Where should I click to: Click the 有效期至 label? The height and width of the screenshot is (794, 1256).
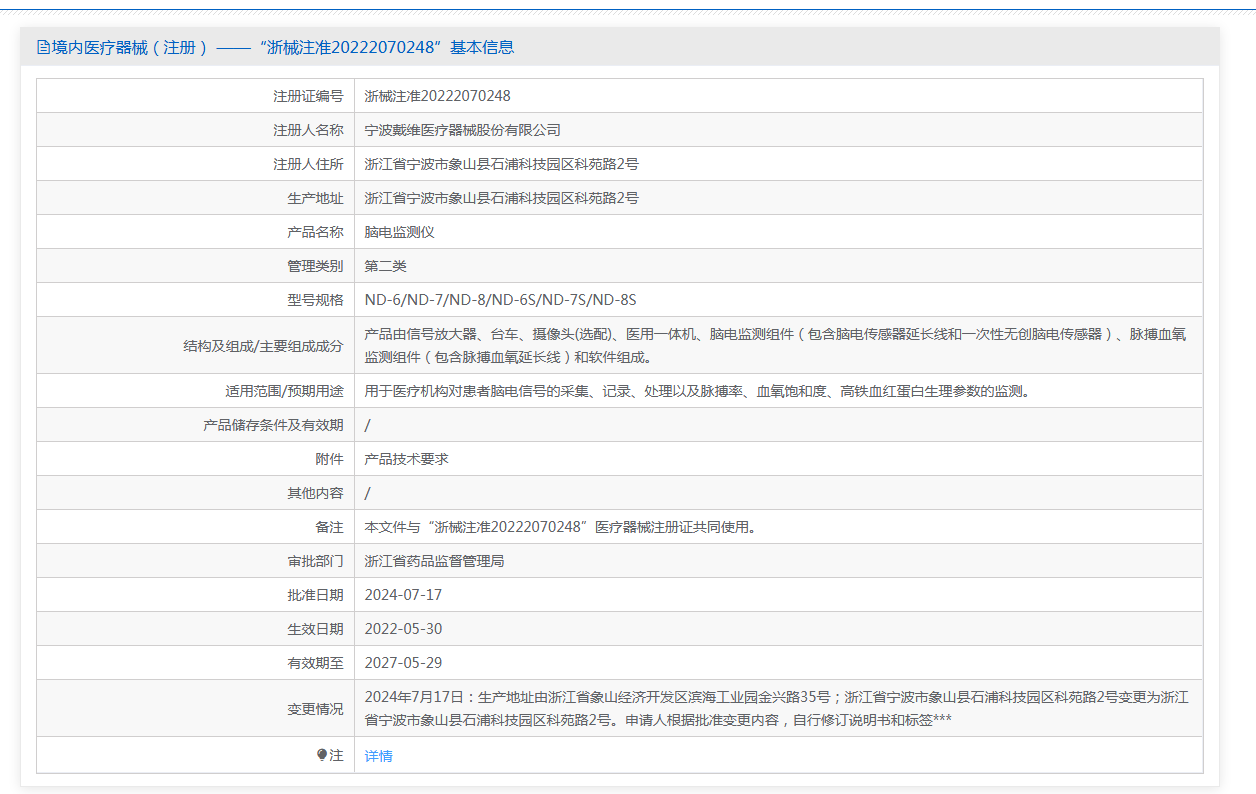pyautogui.click(x=315, y=663)
